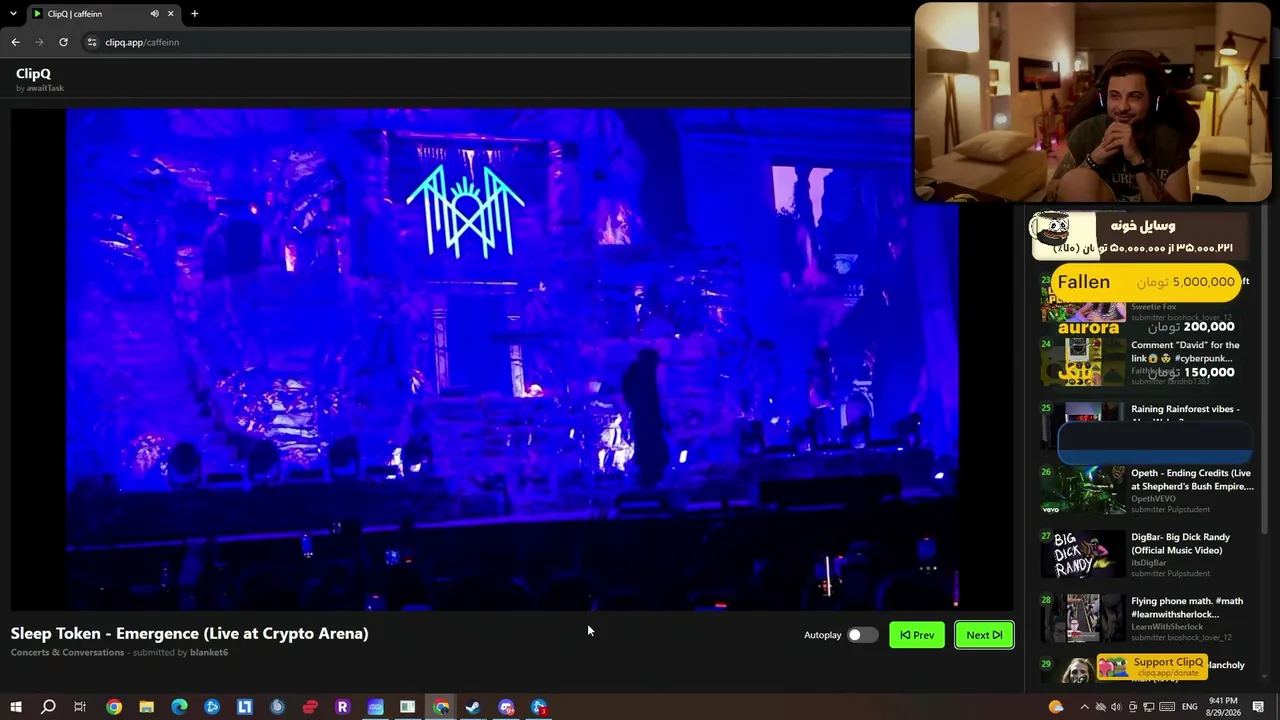Image resolution: width=1280 pixels, height=720 pixels.
Task: Open a new browser tab
Action: click(194, 14)
